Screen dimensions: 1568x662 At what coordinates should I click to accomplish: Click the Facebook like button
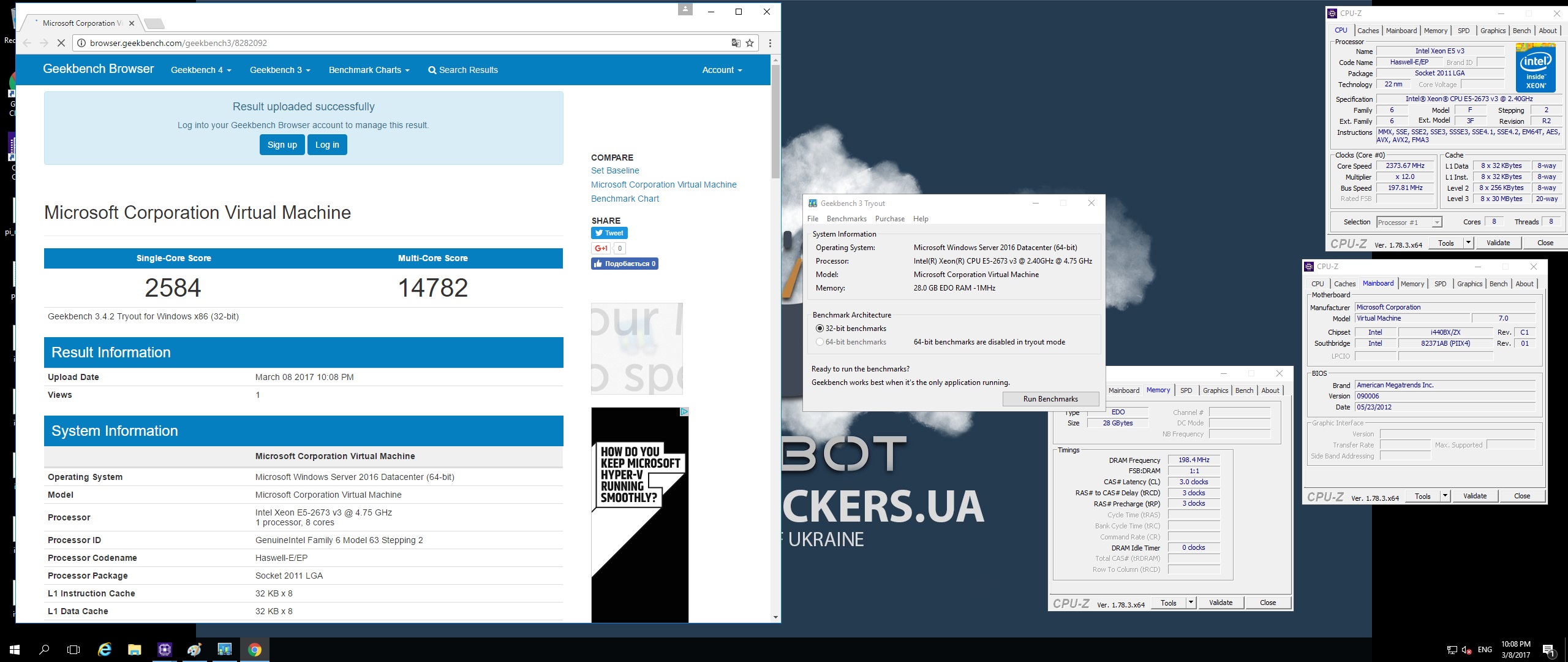click(x=625, y=264)
